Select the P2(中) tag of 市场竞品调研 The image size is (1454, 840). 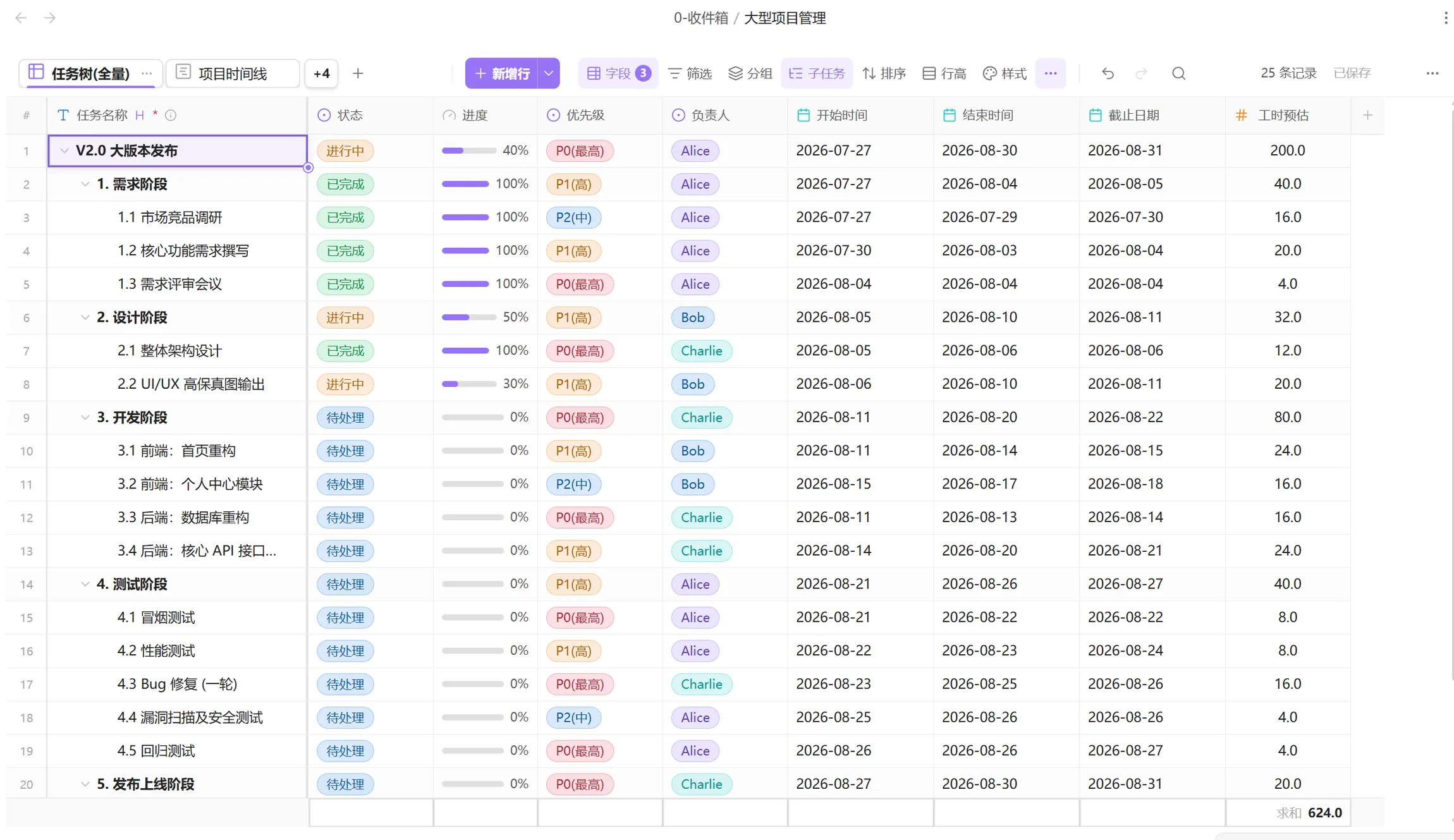click(x=573, y=217)
